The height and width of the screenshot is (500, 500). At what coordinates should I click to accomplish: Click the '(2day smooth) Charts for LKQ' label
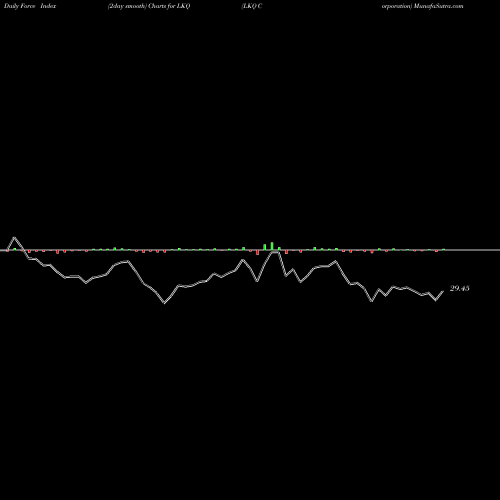coord(149,6)
